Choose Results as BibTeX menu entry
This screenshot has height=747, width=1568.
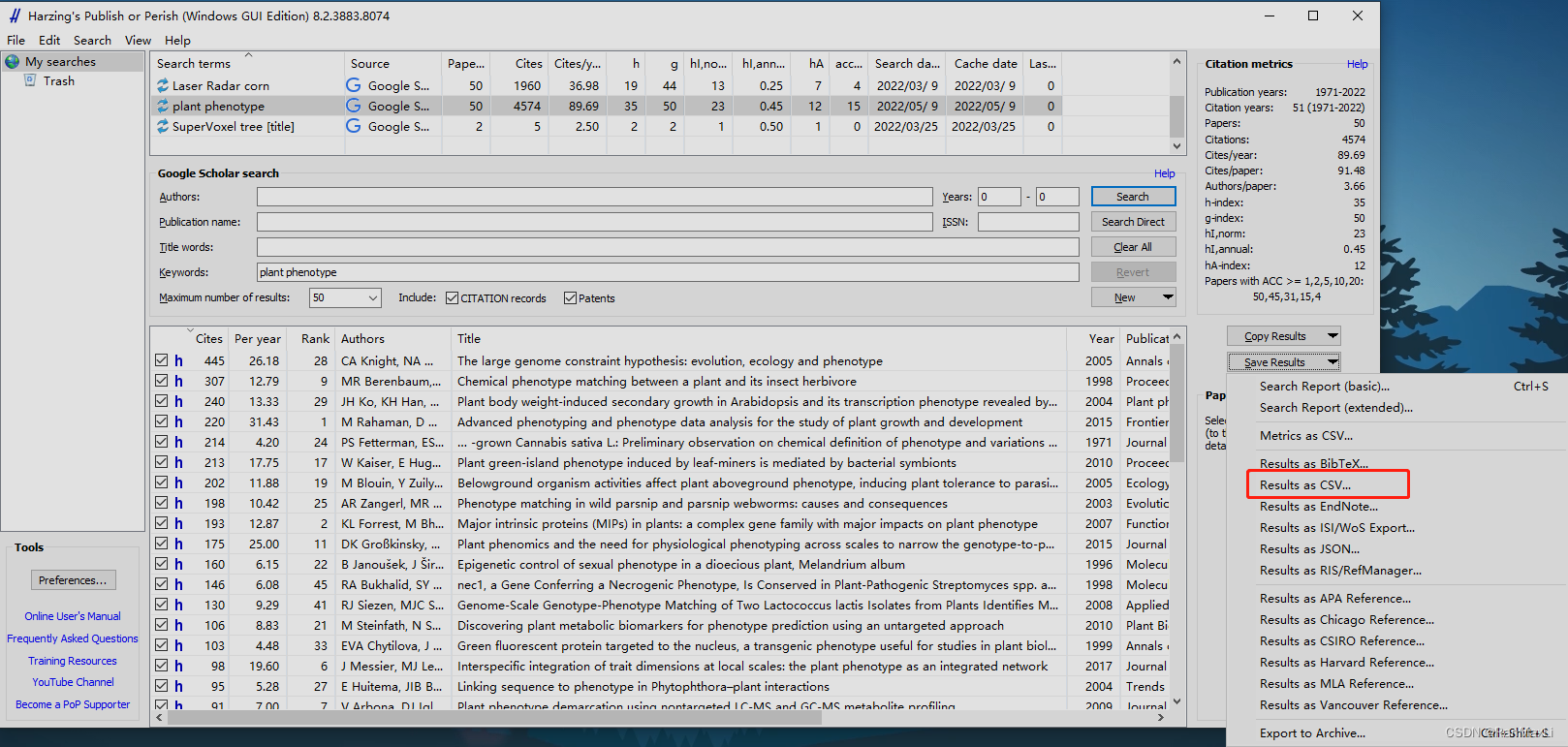click(x=1314, y=463)
